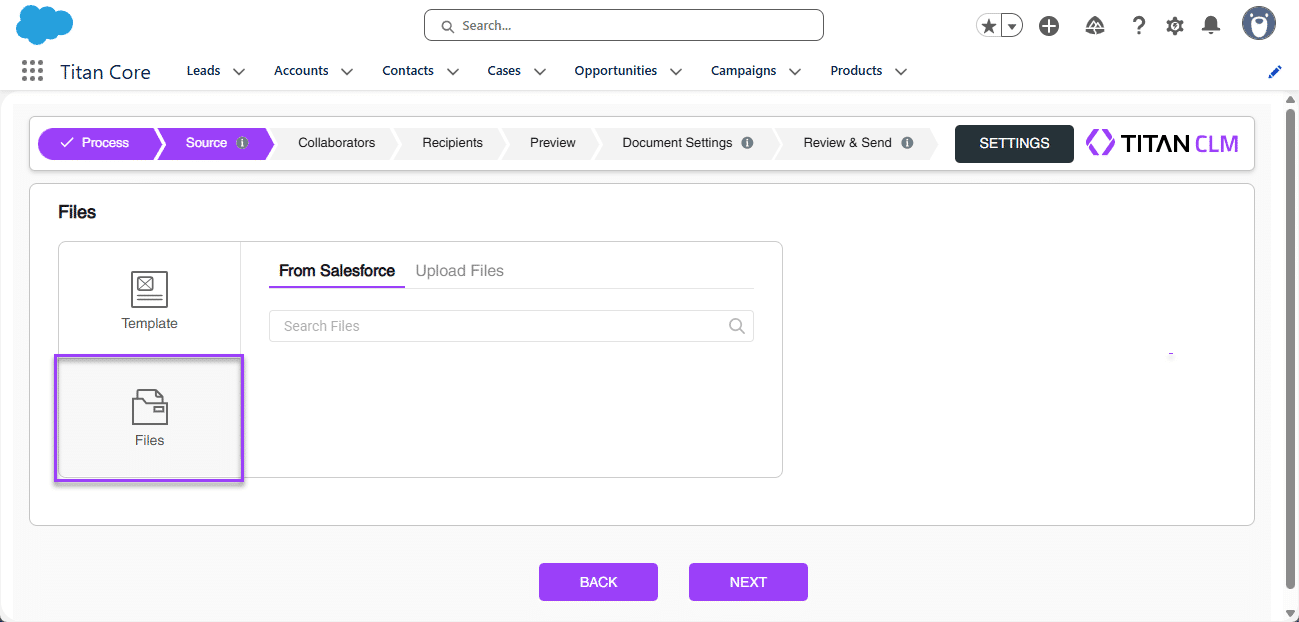Screen dimensions: 1299x622
Task: Open the Setup gear icon
Action: 1175,26
